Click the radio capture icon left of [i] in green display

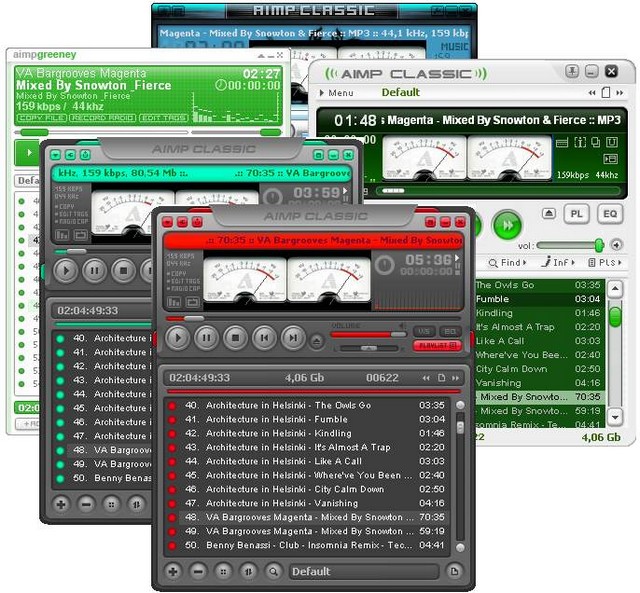coord(562,143)
